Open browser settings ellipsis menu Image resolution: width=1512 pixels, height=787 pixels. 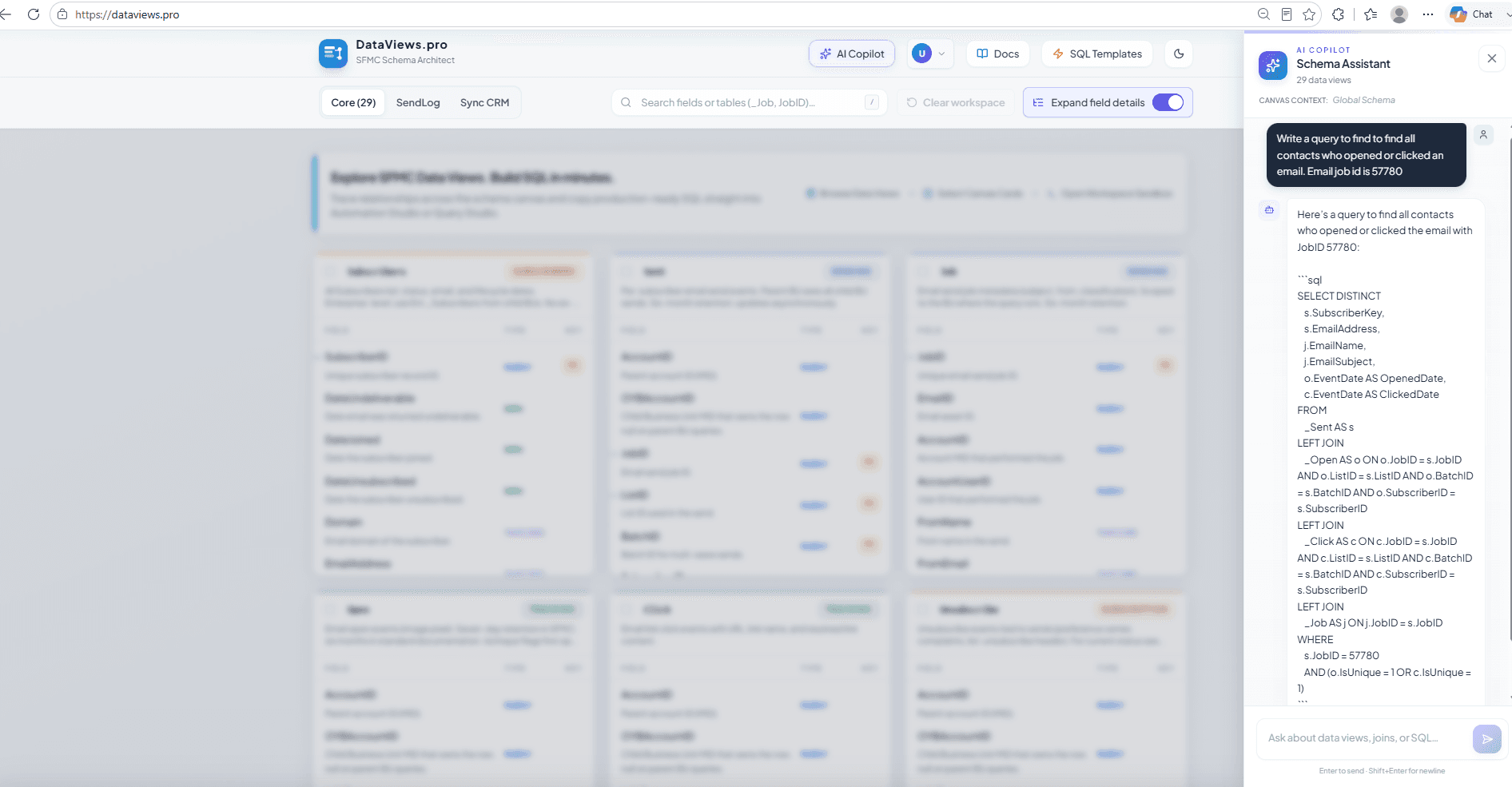(1428, 14)
